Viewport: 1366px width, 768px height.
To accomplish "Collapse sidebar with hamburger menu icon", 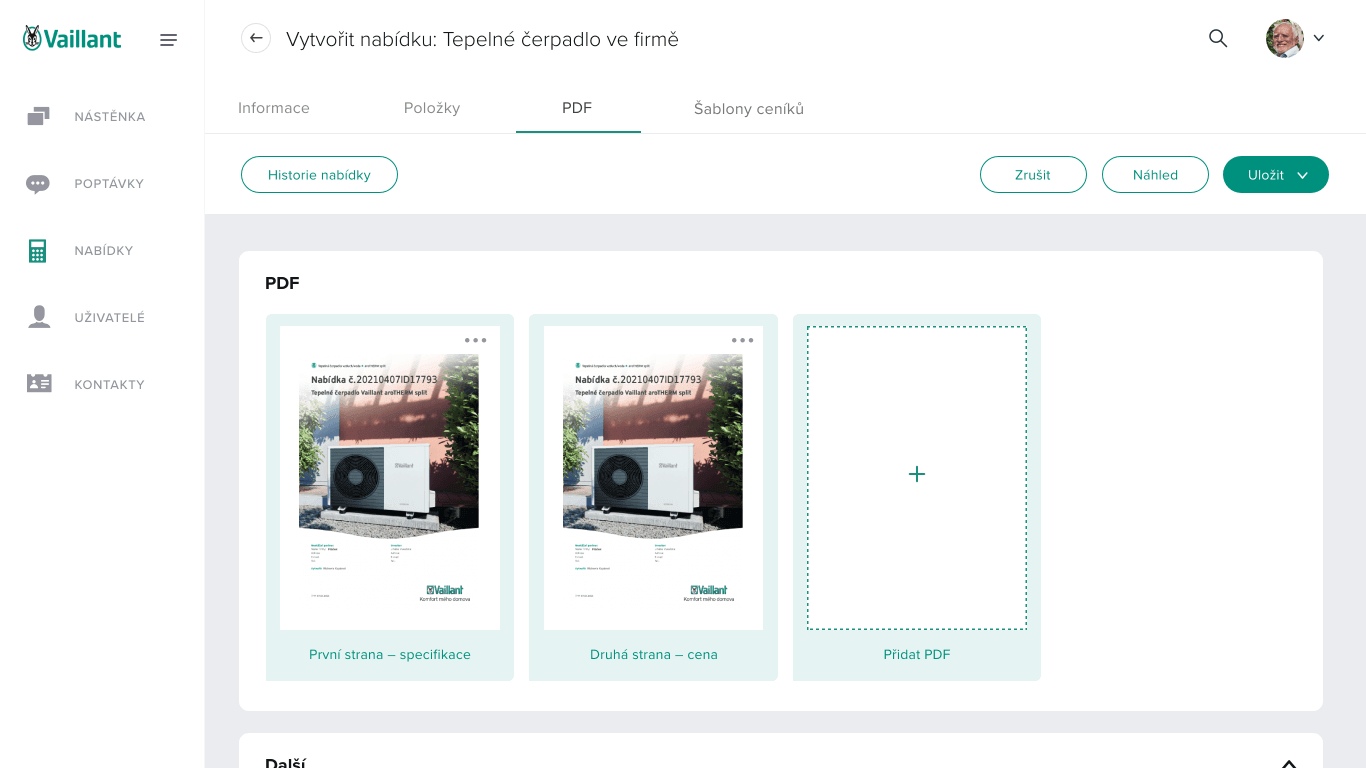I will (x=168, y=40).
